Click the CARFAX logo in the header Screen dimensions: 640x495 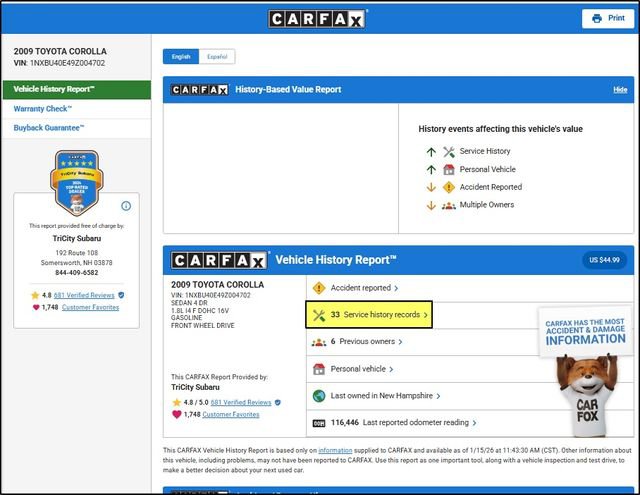[x=319, y=18]
